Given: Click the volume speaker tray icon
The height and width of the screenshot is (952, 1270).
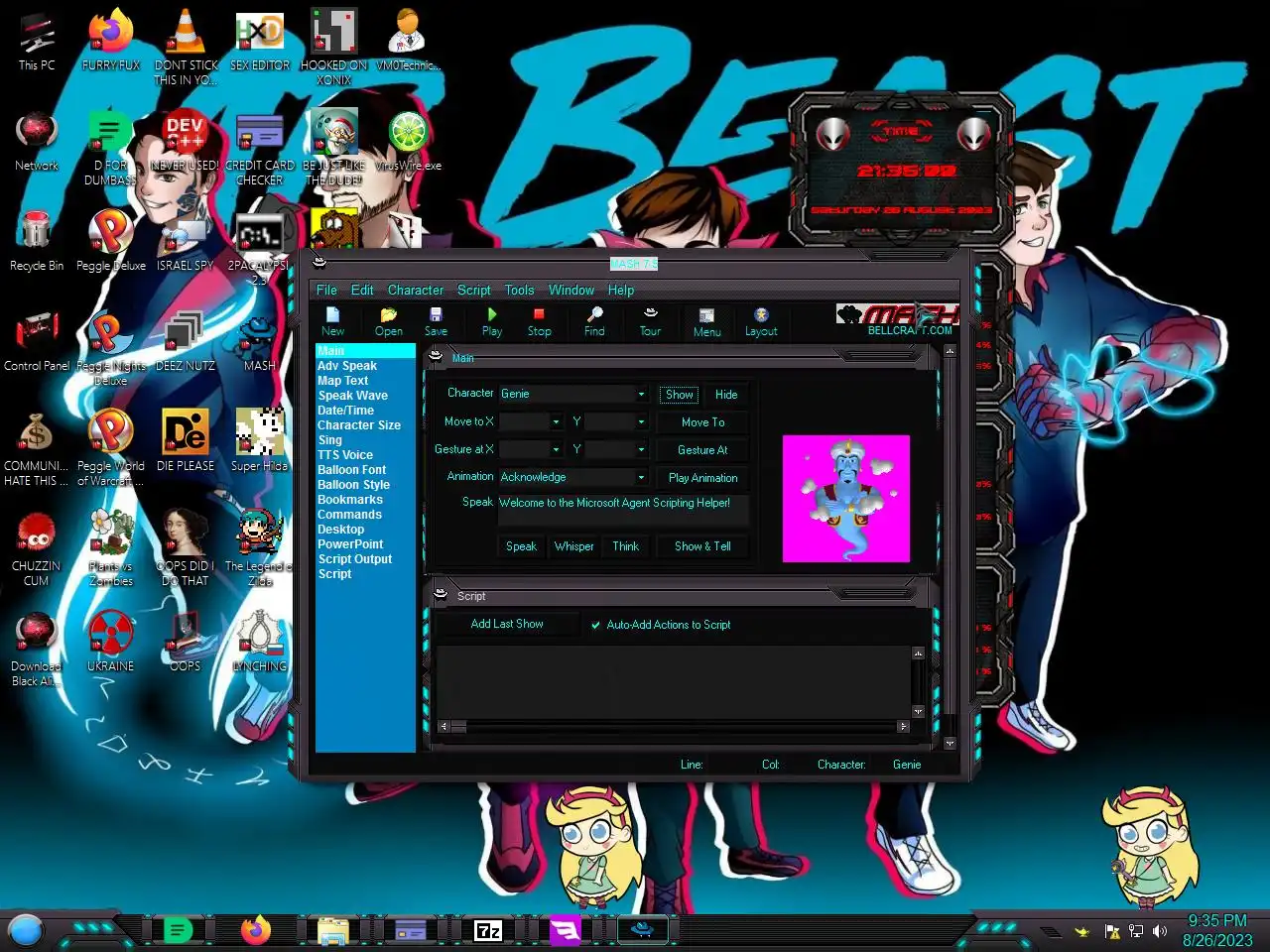Looking at the screenshot, I should tap(1159, 931).
